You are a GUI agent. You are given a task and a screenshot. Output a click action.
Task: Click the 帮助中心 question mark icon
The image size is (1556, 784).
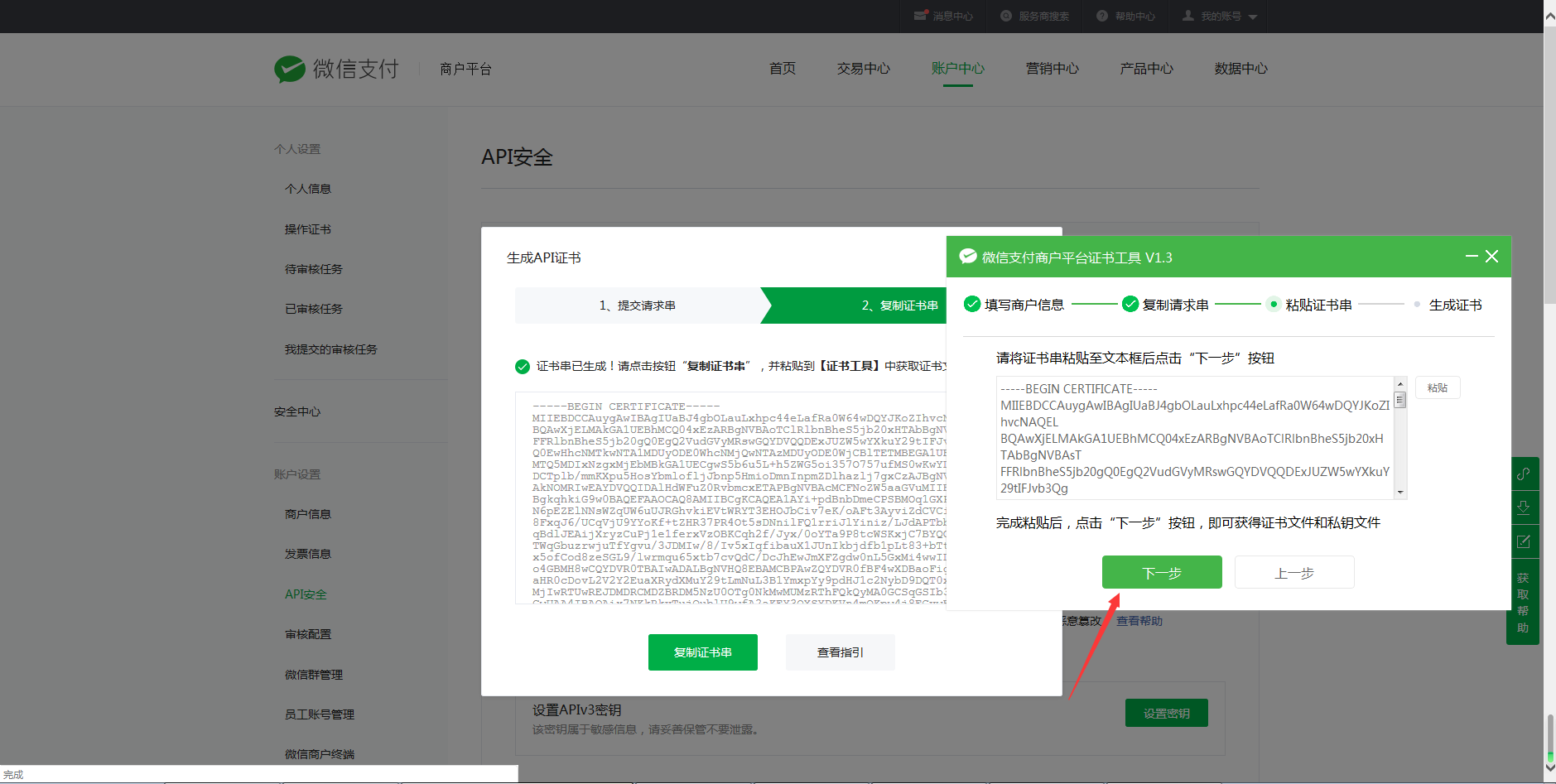click(x=1102, y=16)
